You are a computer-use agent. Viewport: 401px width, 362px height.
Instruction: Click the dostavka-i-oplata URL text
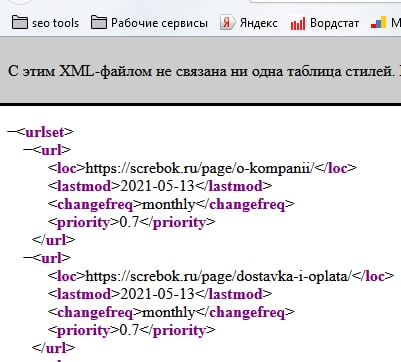tap(218, 276)
